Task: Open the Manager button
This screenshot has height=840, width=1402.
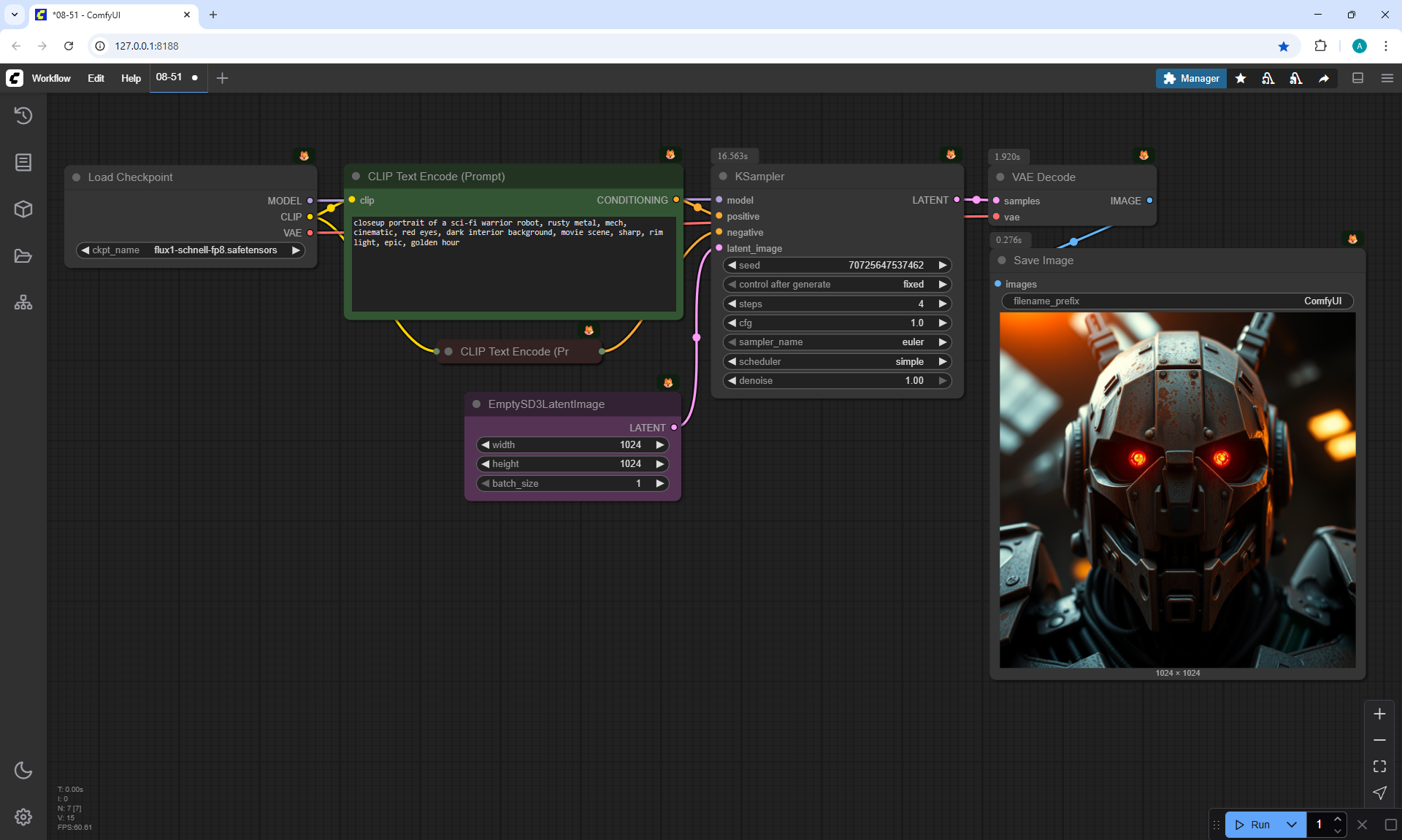Action: coord(1191,78)
